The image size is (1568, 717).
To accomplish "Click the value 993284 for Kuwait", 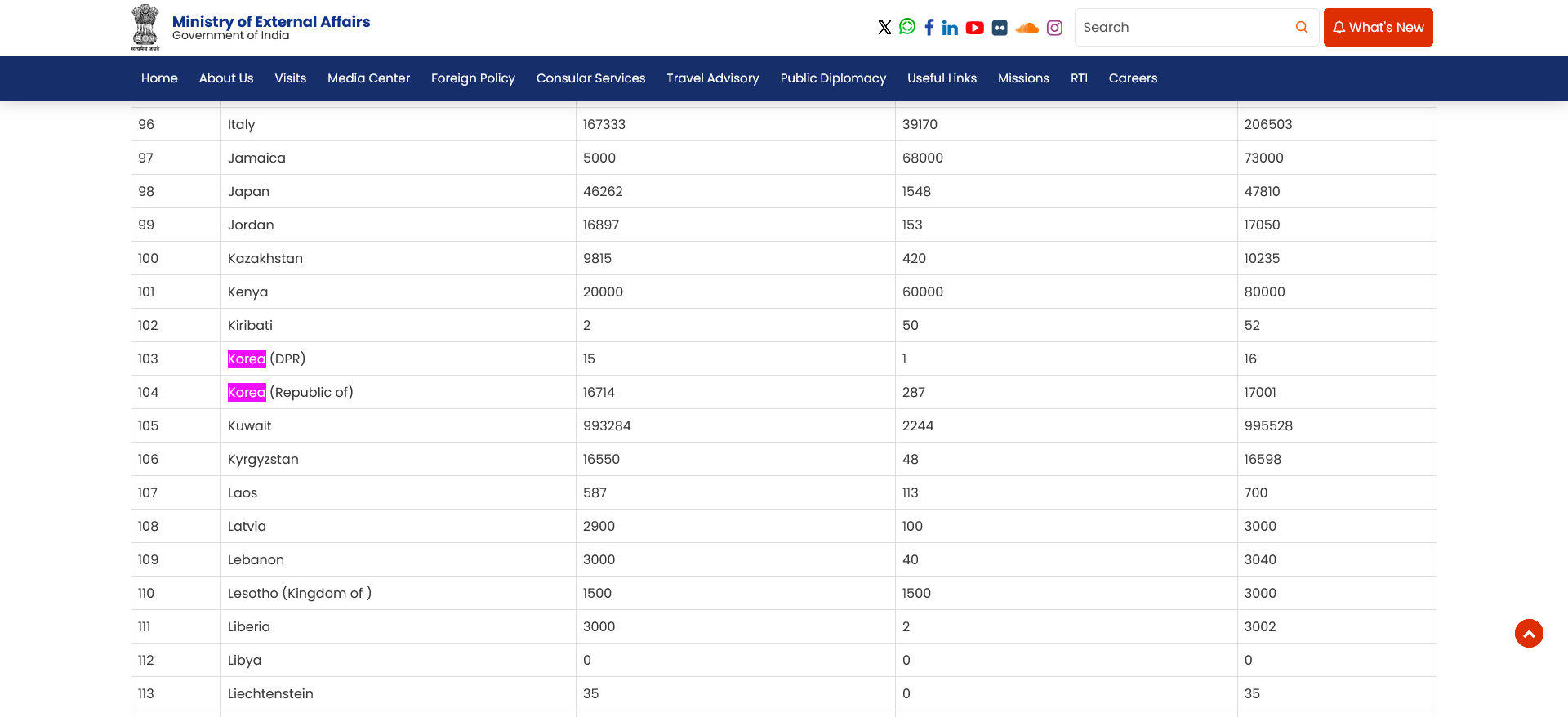I will tap(607, 426).
